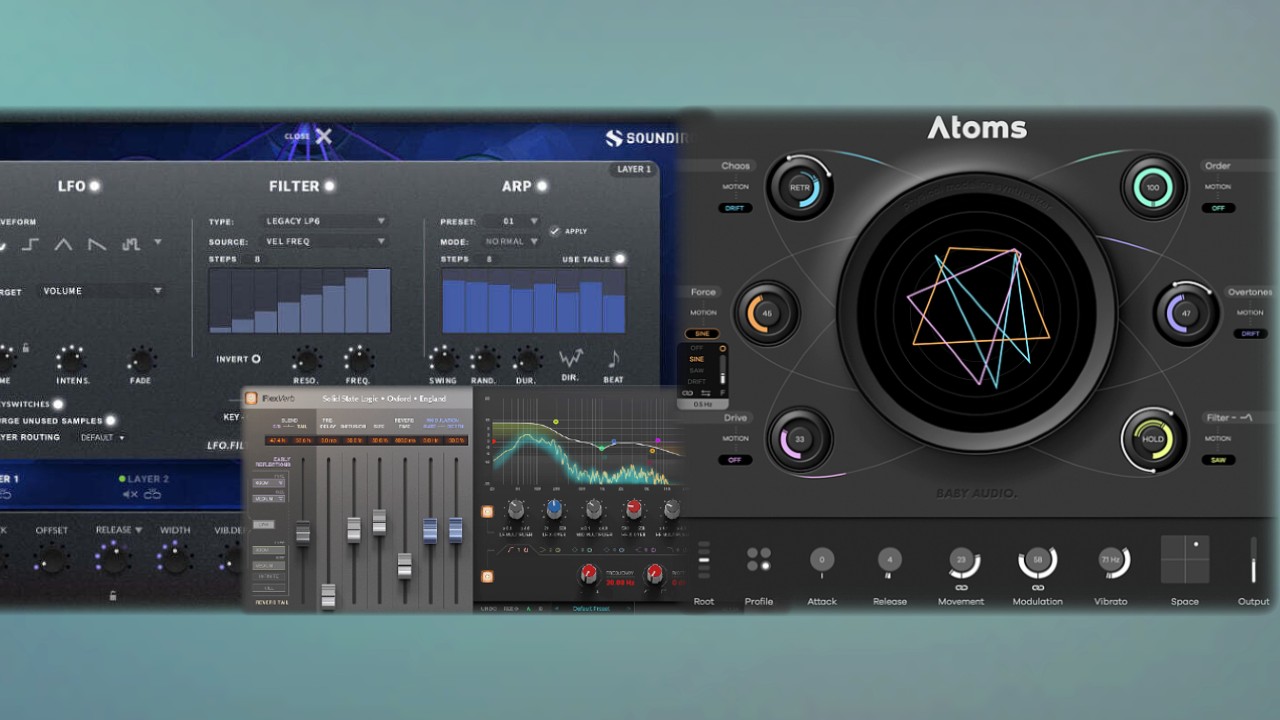Click the Drive knob showing 33

(799, 439)
